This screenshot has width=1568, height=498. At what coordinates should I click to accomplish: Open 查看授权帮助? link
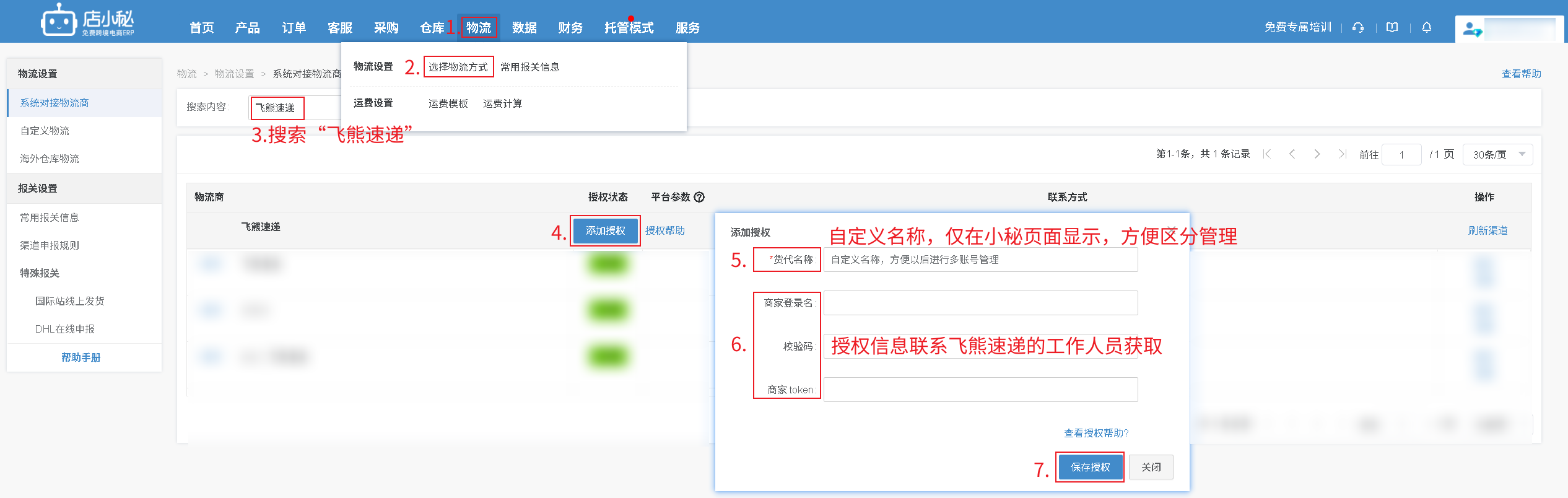point(1096,433)
